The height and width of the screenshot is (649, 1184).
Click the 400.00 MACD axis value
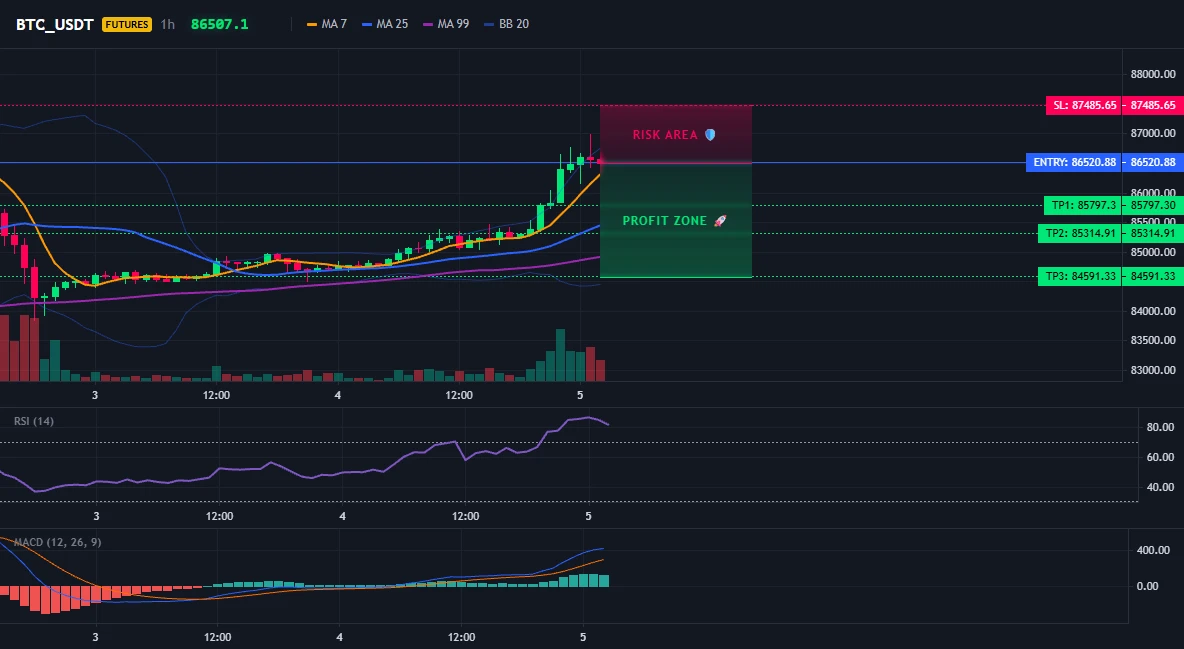pyautogui.click(x=1153, y=550)
